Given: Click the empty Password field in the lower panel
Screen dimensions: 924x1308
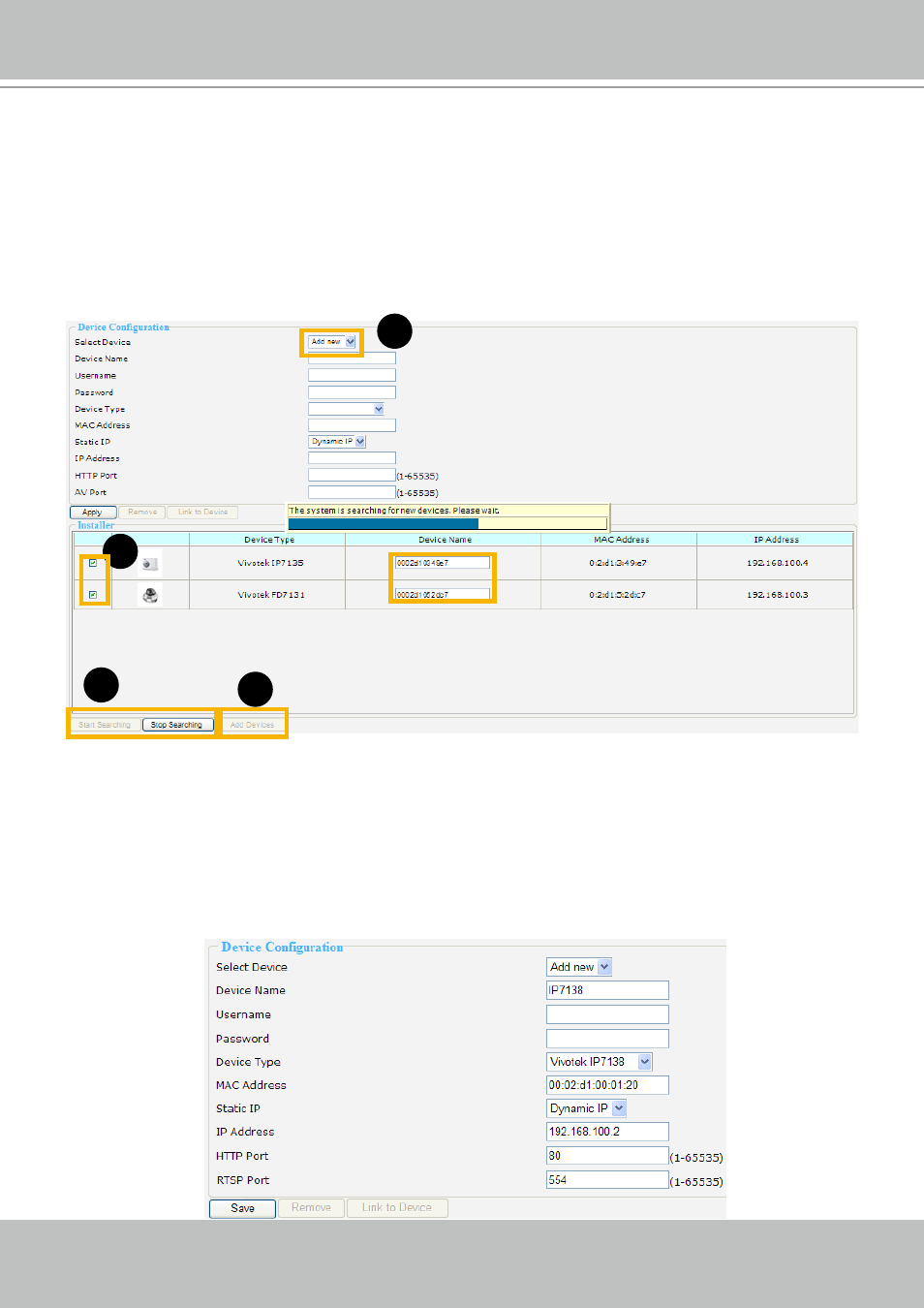Looking at the screenshot, I should (607, 1039).
